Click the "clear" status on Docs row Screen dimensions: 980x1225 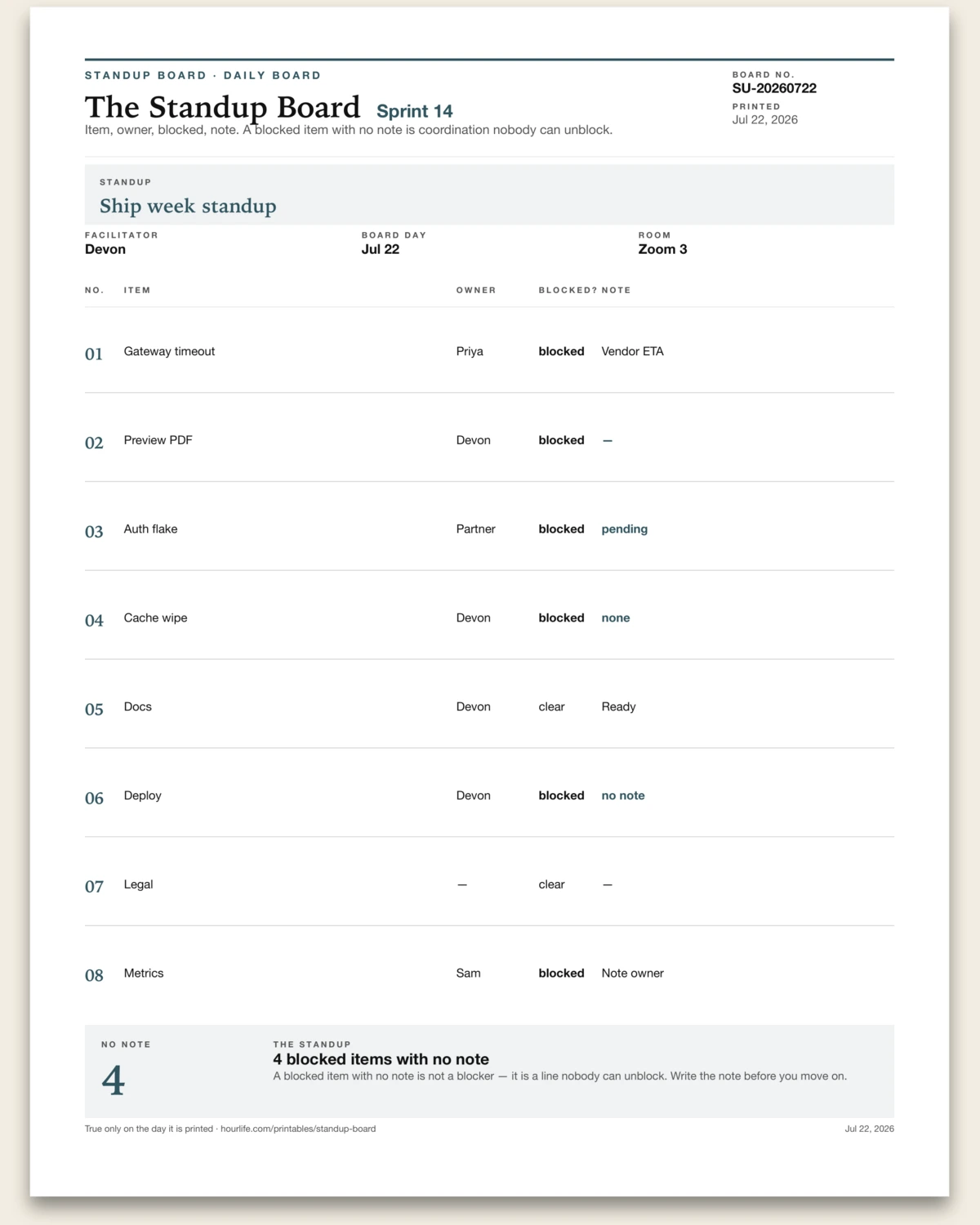[x=552, y=707]
